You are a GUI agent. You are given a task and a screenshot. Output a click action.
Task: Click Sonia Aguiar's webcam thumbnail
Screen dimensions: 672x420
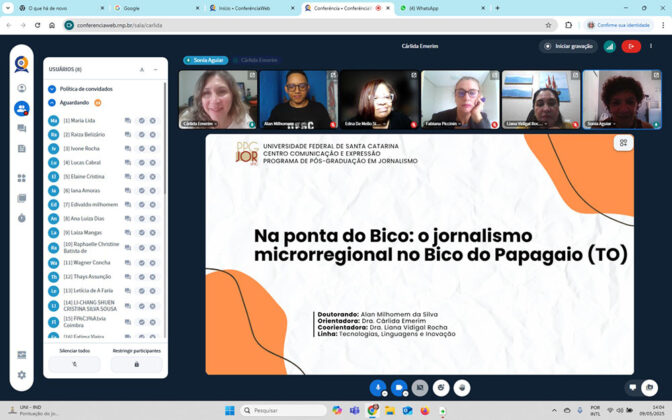tap(621, 99)
